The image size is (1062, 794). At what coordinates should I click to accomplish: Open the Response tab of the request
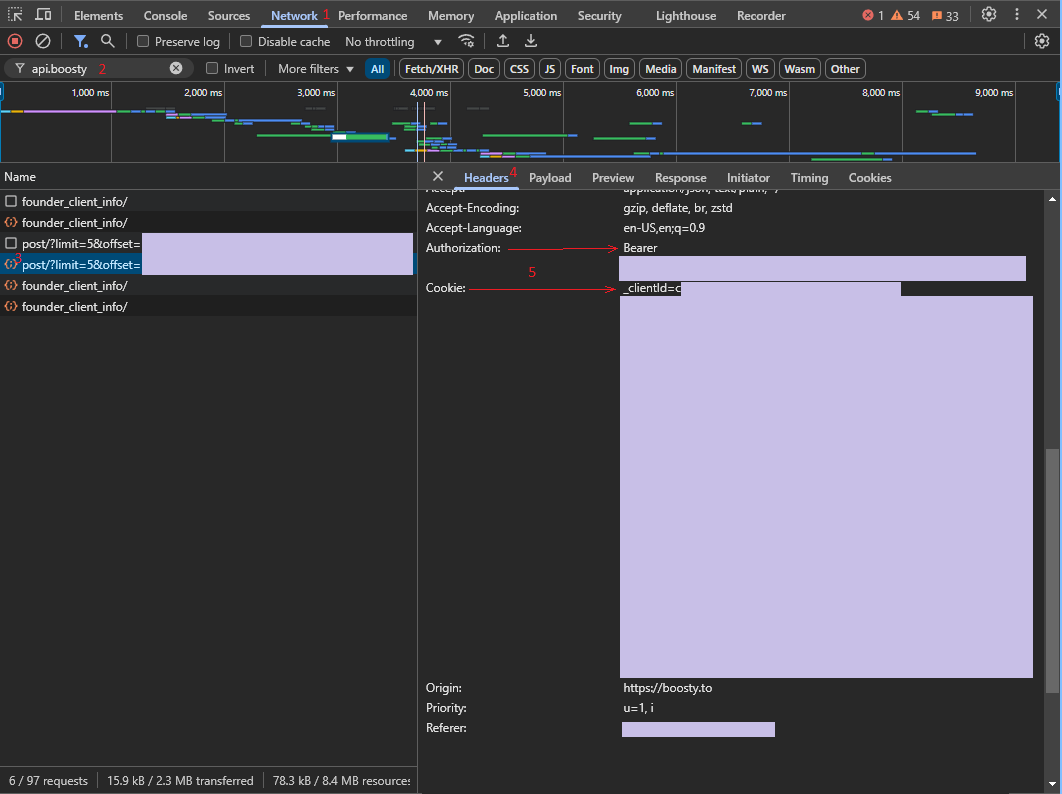pos(681,177)
